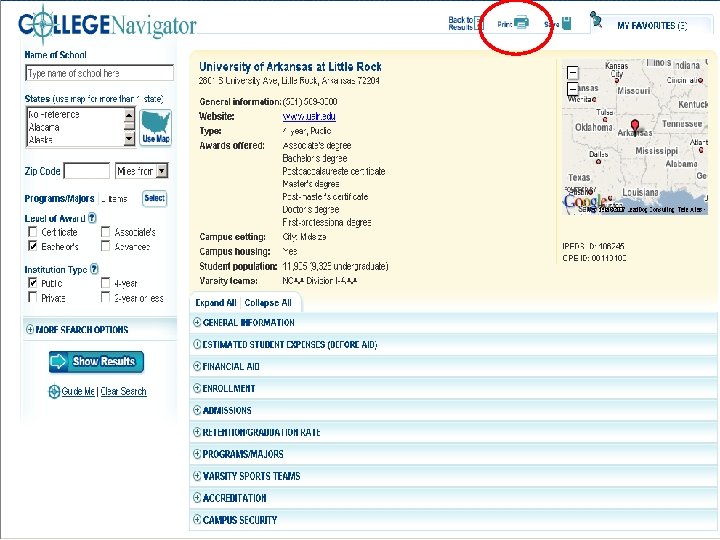Toggle the Private checkbox
This screenshot has width=720, height=540.
pyautogui.click(x=33, y=297)
